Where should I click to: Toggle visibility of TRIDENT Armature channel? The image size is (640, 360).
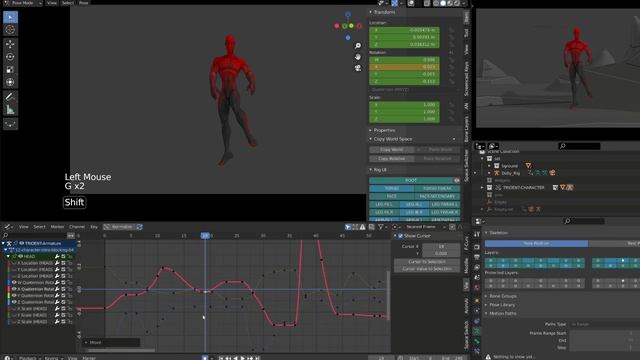21,243
